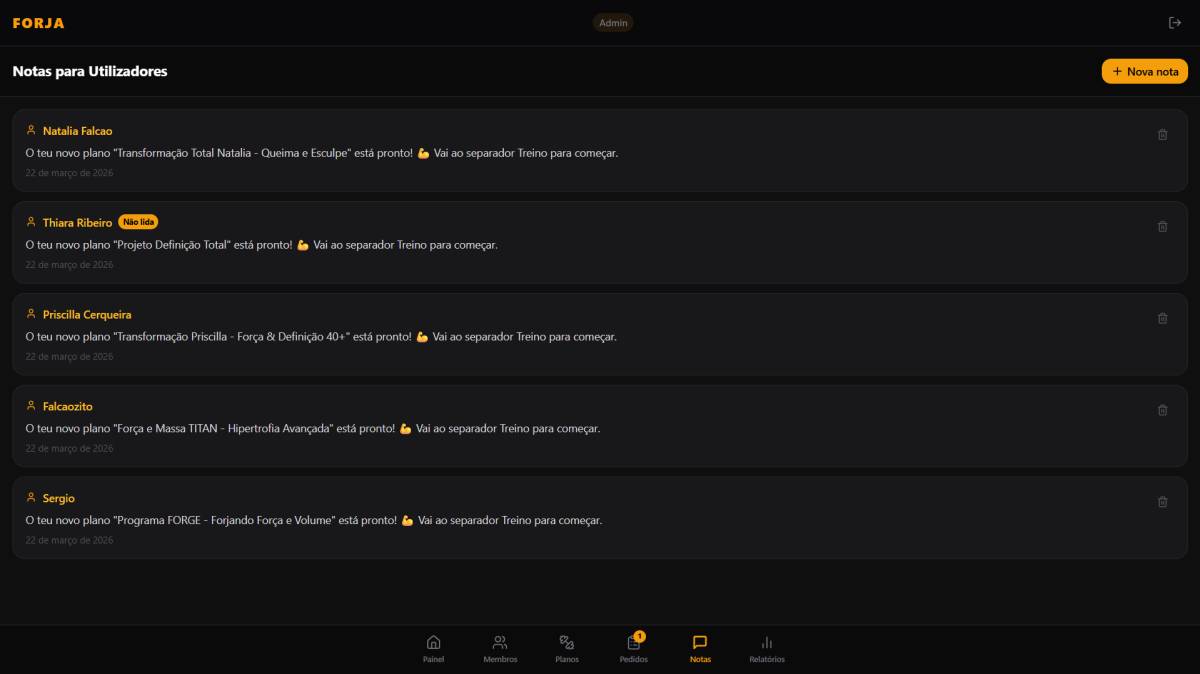Click the name Natalia Falcao
This screenshot has height=674, width=1200.
[77, 131]
